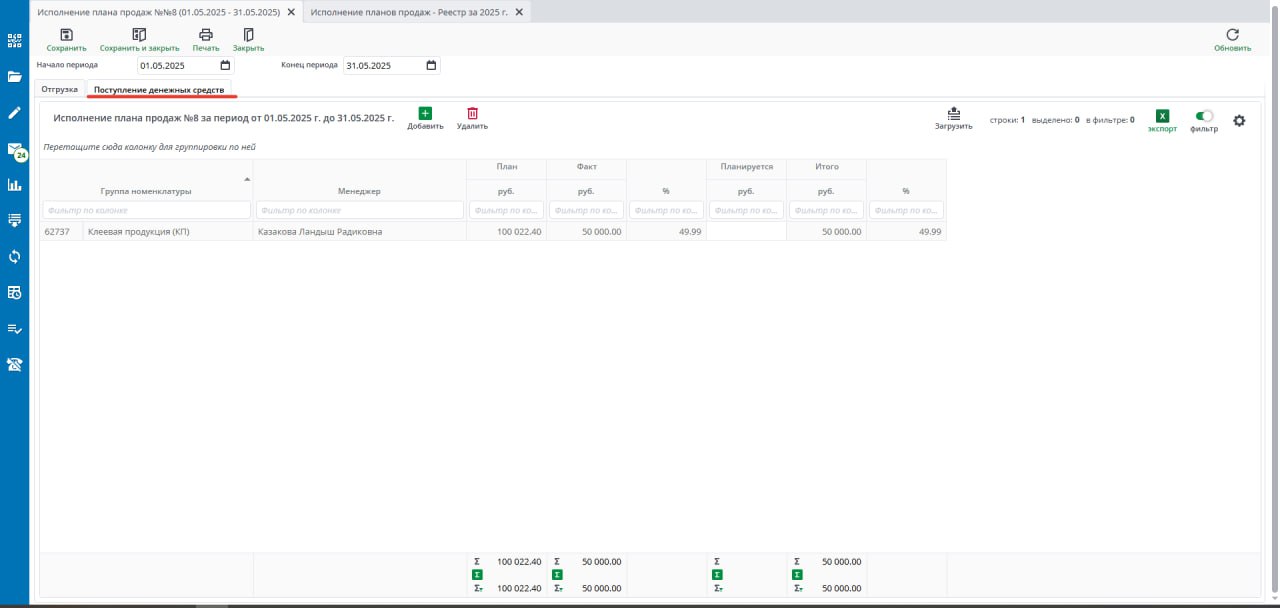Screen dimensions: 1280x608
Task: Click filter field under Менеджер column
Action: coord(360,211)
